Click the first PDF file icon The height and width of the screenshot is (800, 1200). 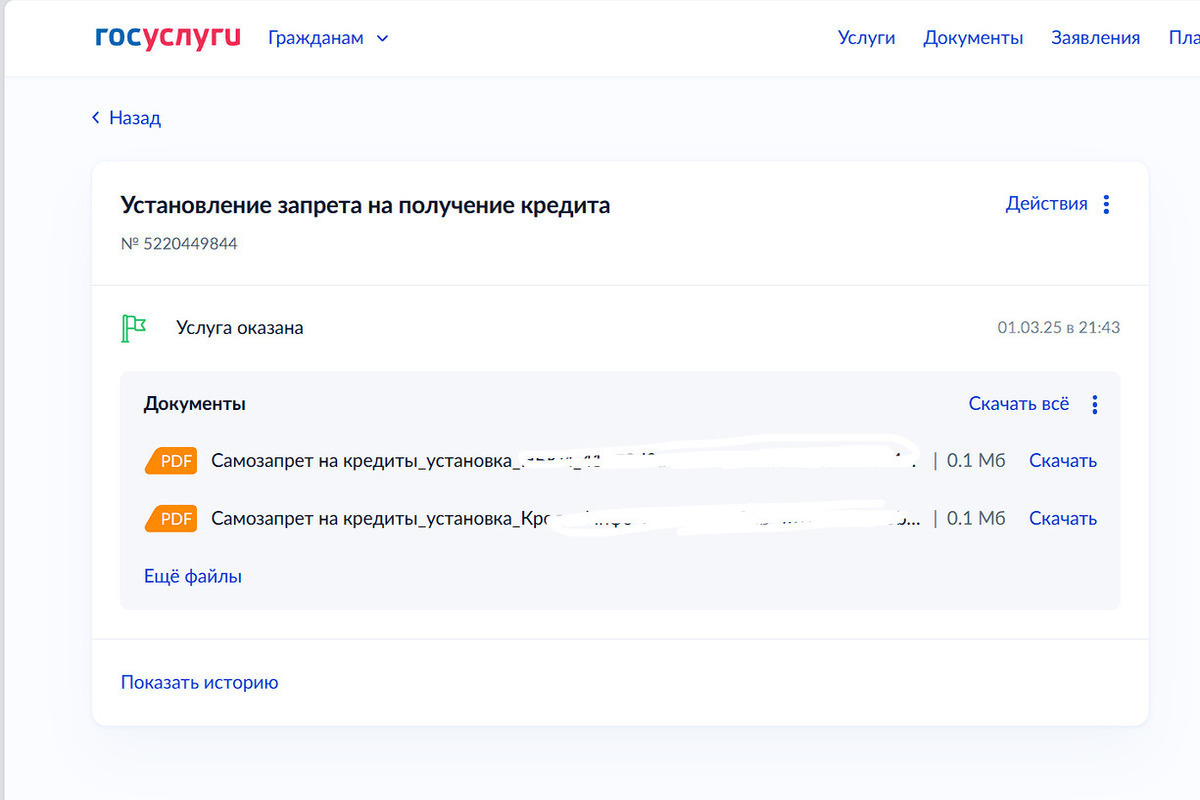click(172, 461)
